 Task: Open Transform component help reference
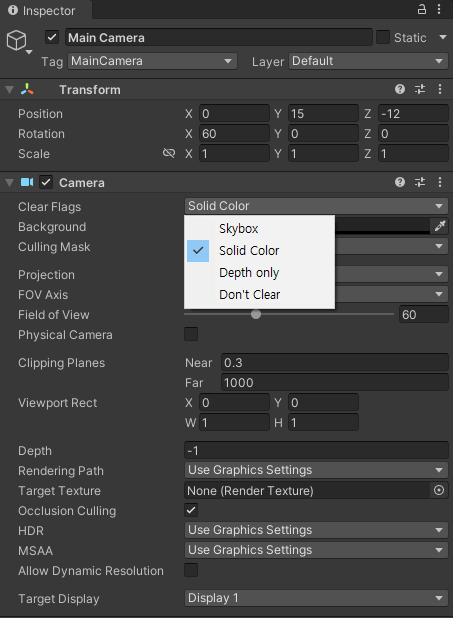(x=400, y=89)
